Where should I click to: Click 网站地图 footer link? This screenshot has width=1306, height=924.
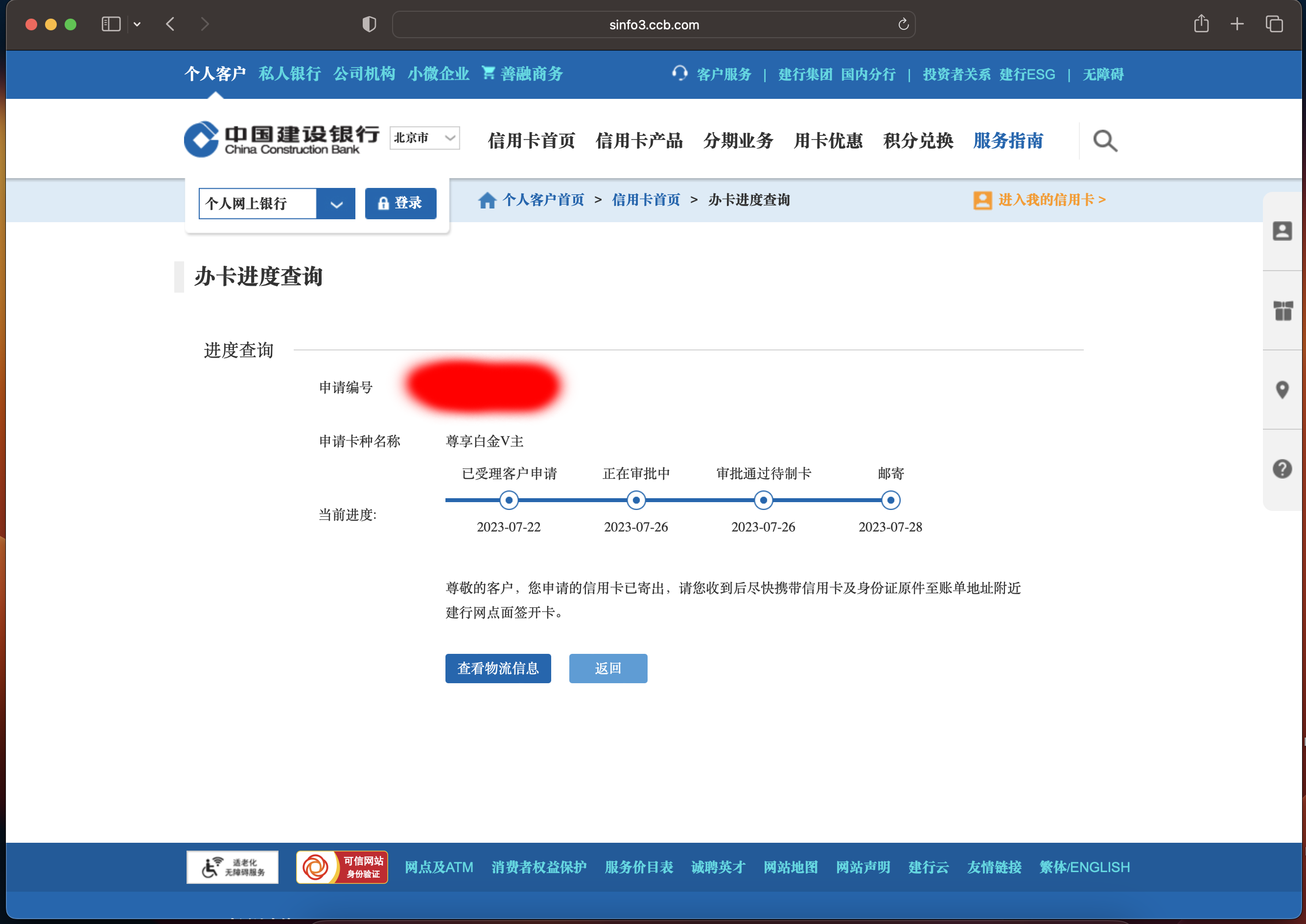[x=791, y=867]
